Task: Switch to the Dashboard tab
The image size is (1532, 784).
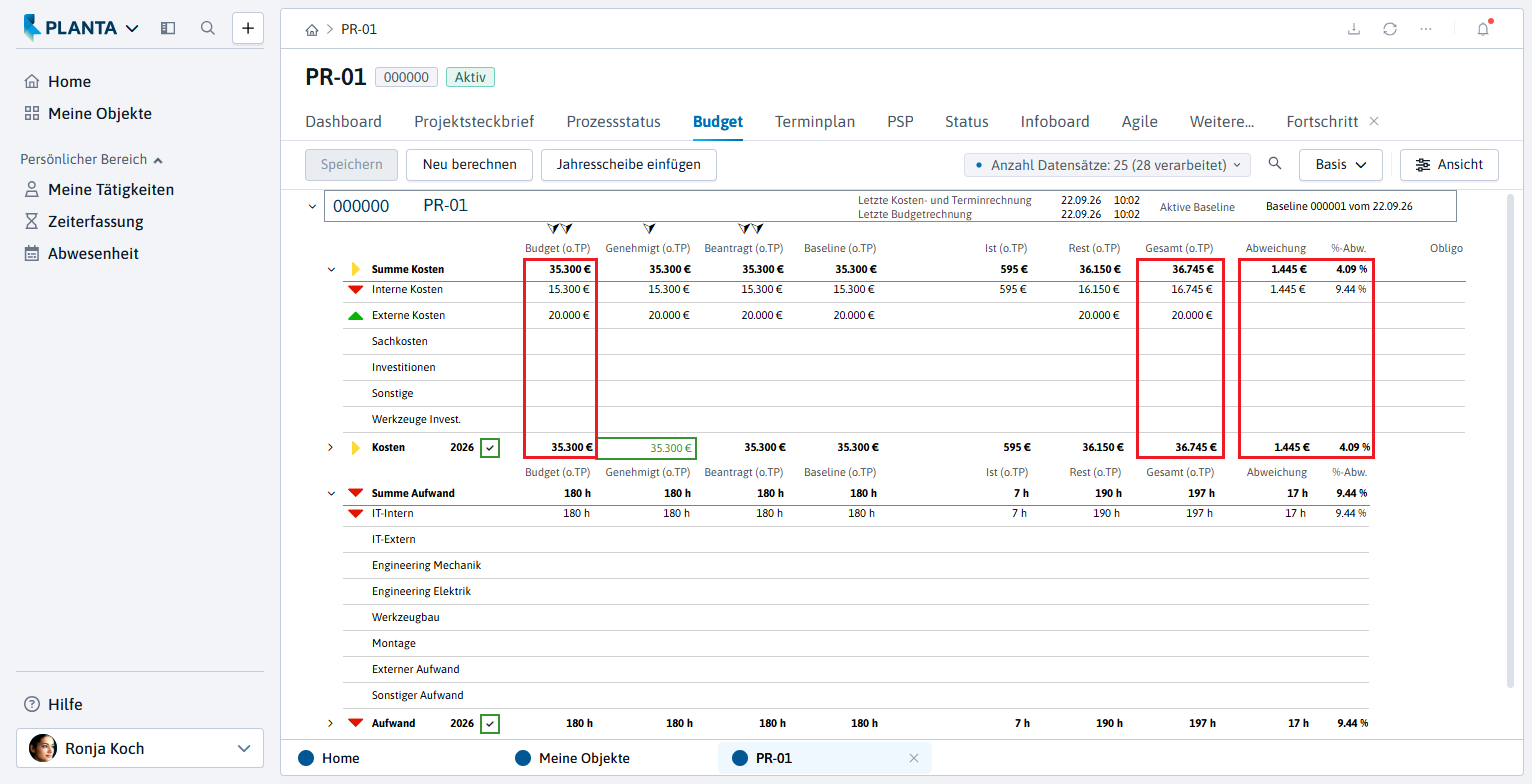Action: click(x=343, y=122)
